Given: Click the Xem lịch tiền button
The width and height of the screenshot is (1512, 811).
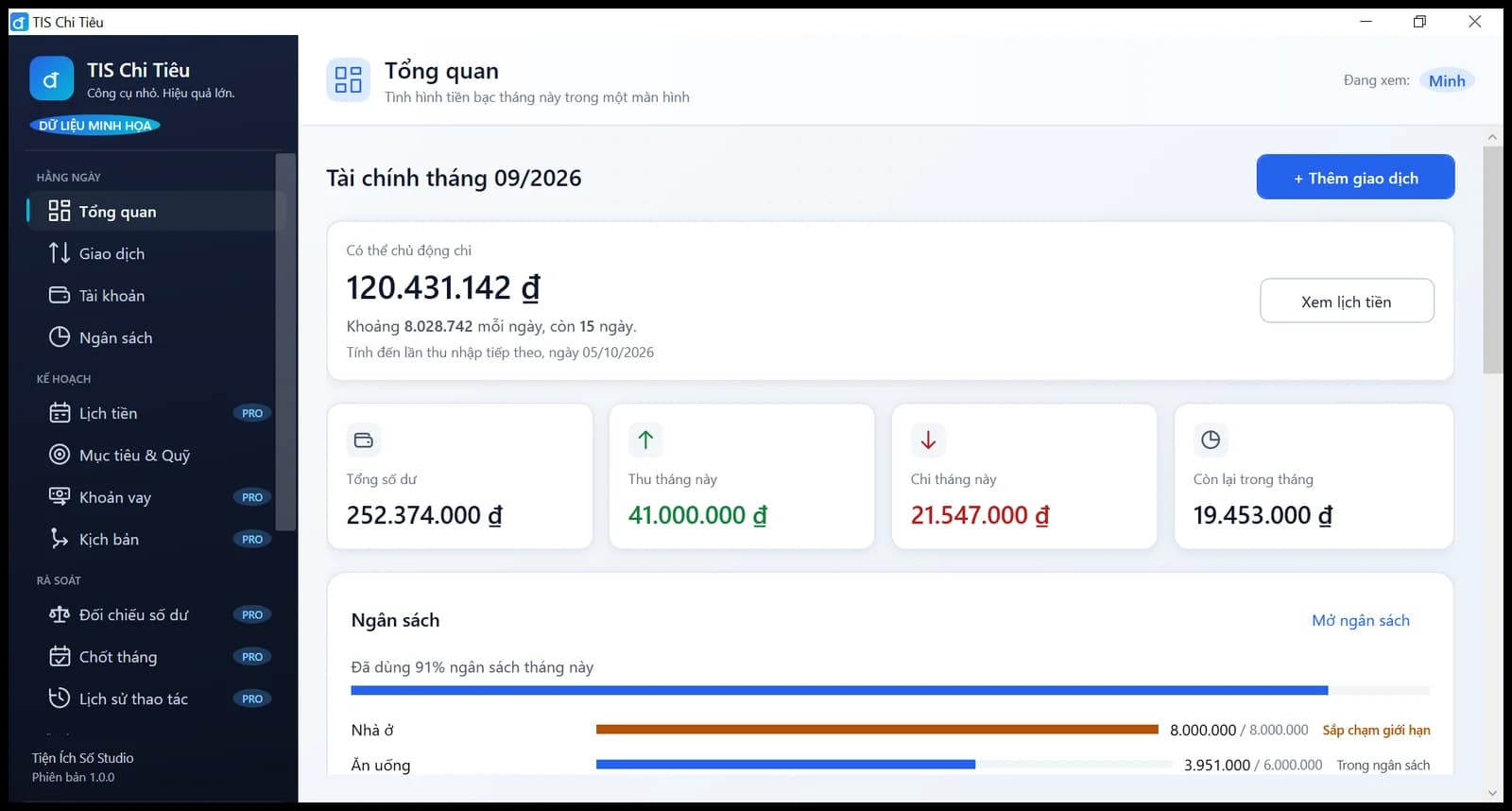Looking at the screenshot, I should [1347, 301].
